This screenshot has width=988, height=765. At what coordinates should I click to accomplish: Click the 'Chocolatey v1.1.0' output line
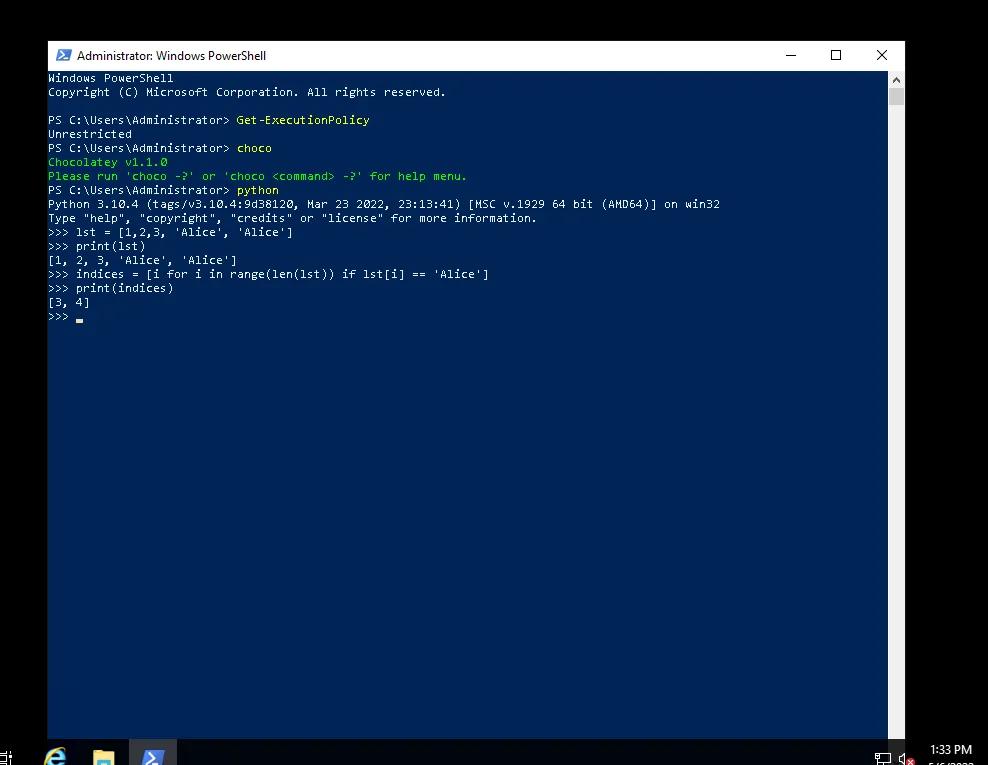click(108, 162)
